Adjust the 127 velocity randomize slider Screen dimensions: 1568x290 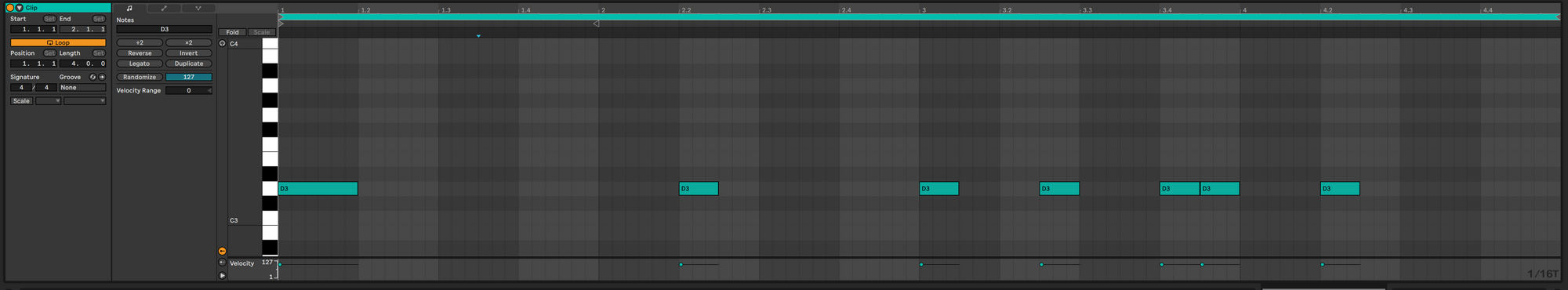pos(189,77)
